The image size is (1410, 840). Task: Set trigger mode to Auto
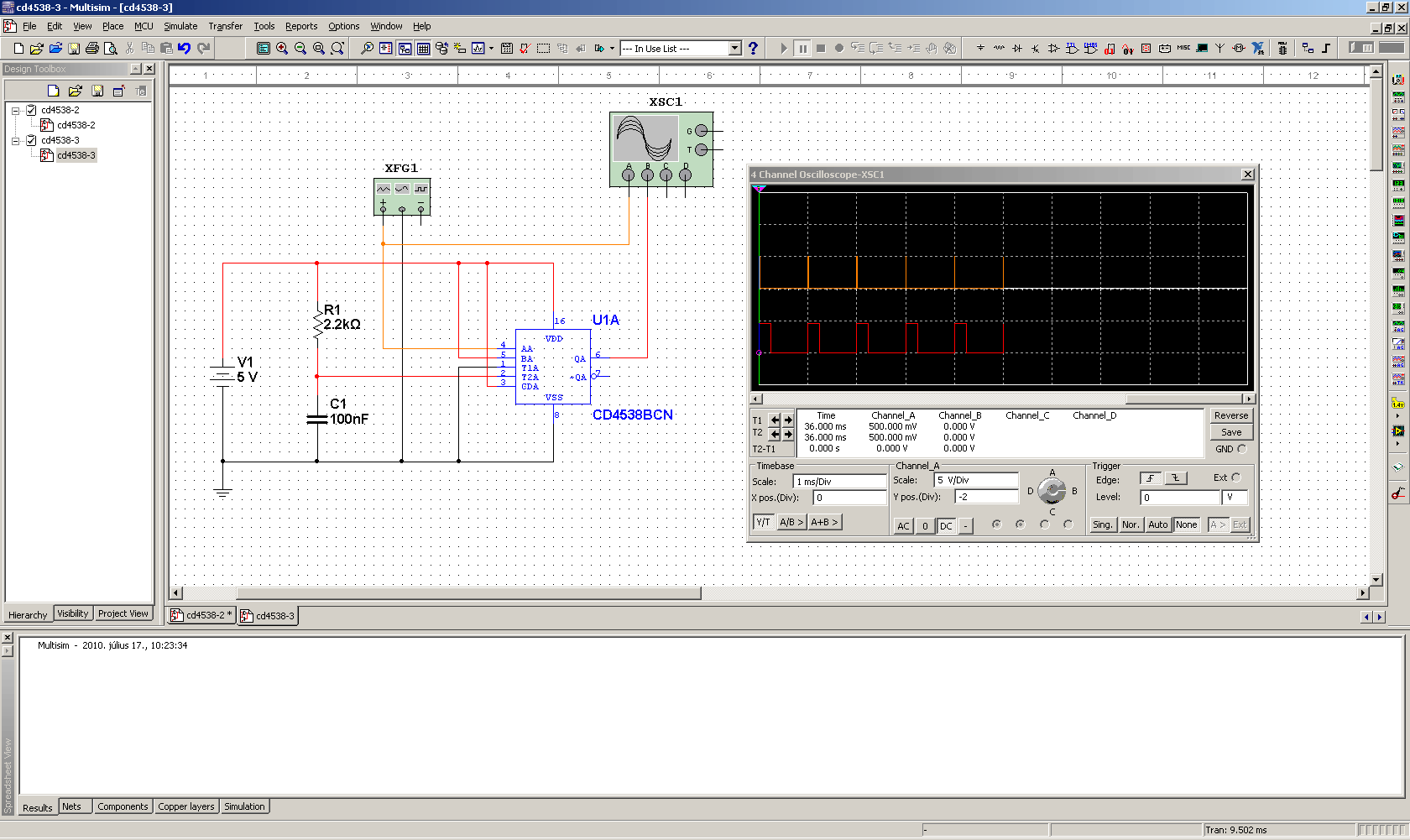pyautogui.click(x=1157, y=524)
